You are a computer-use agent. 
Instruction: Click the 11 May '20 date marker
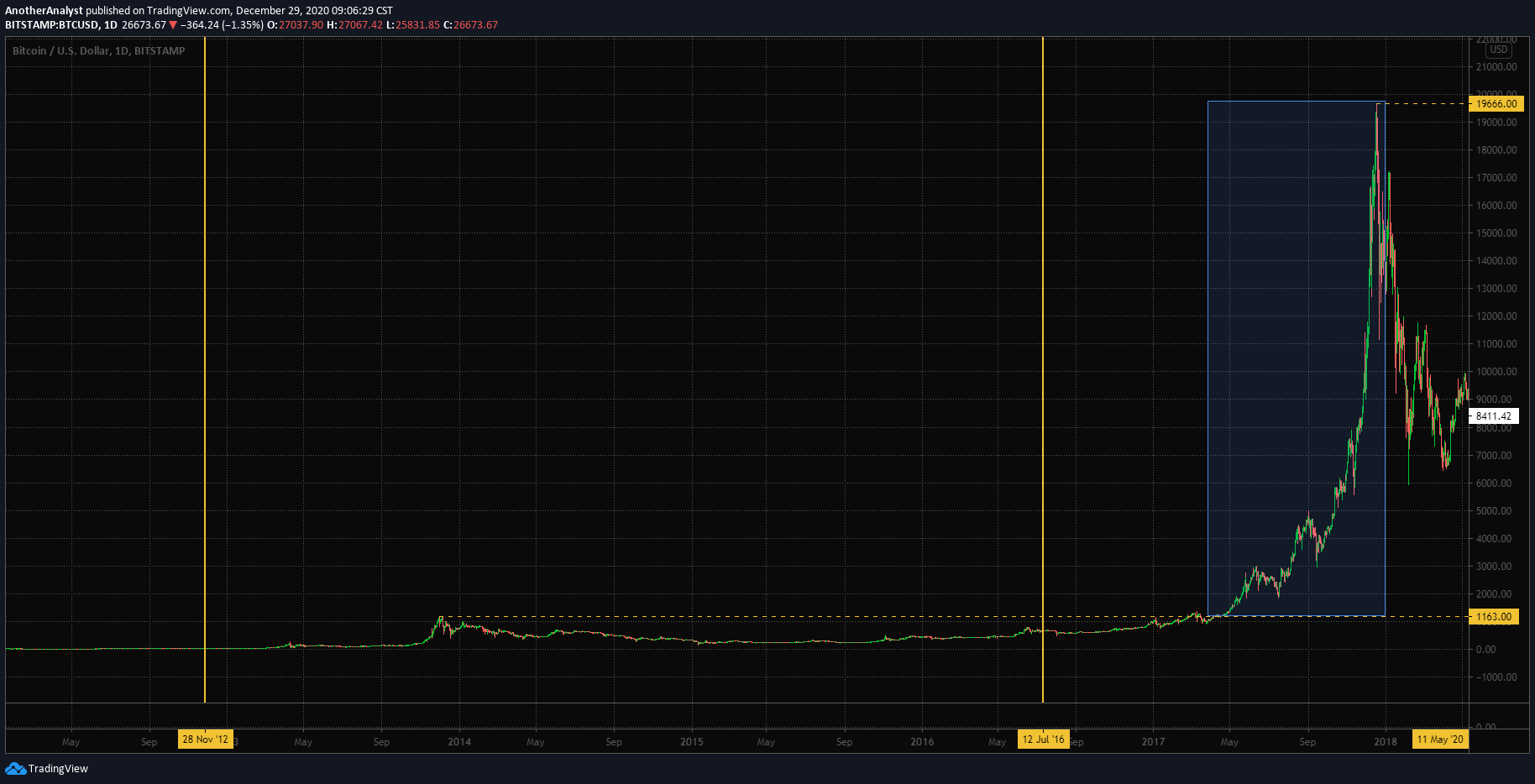tap(1440, 740)
